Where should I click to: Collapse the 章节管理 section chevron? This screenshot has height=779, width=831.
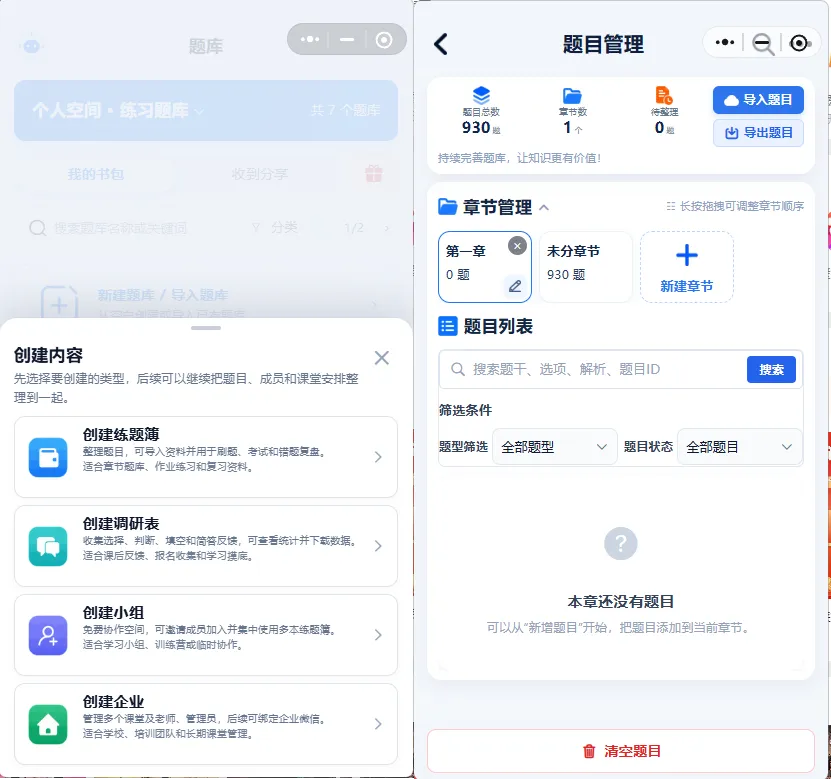point(544,207)
